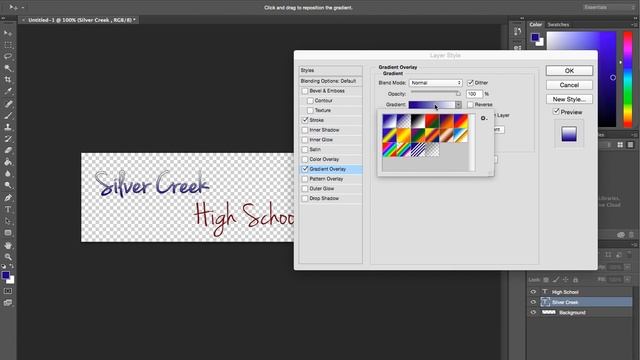
Task: Select the Quick Selection tool
Action: [x=8, y=68]
